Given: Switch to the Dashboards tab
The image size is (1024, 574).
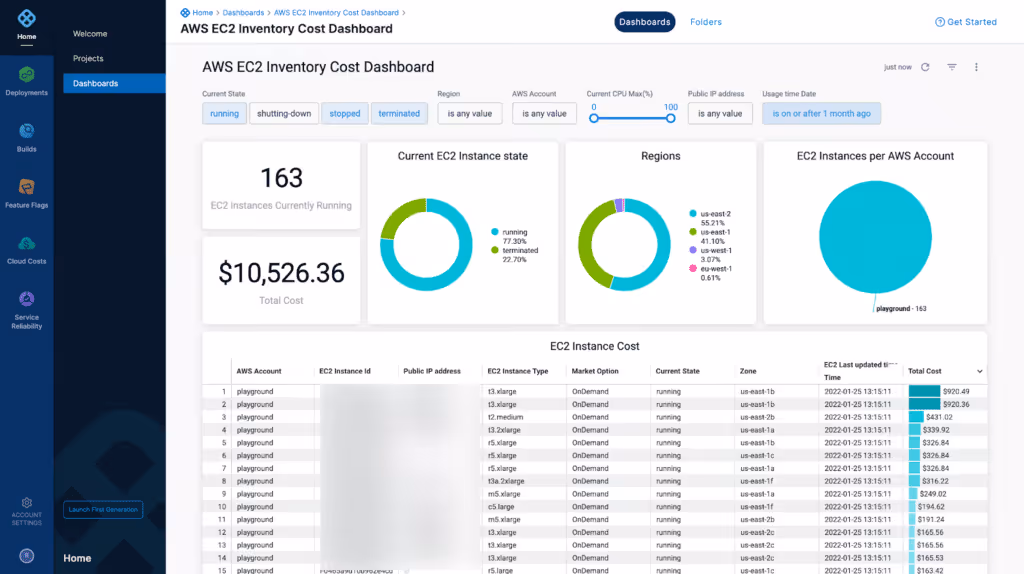Looking at the screenshot, I should (645, 22).
